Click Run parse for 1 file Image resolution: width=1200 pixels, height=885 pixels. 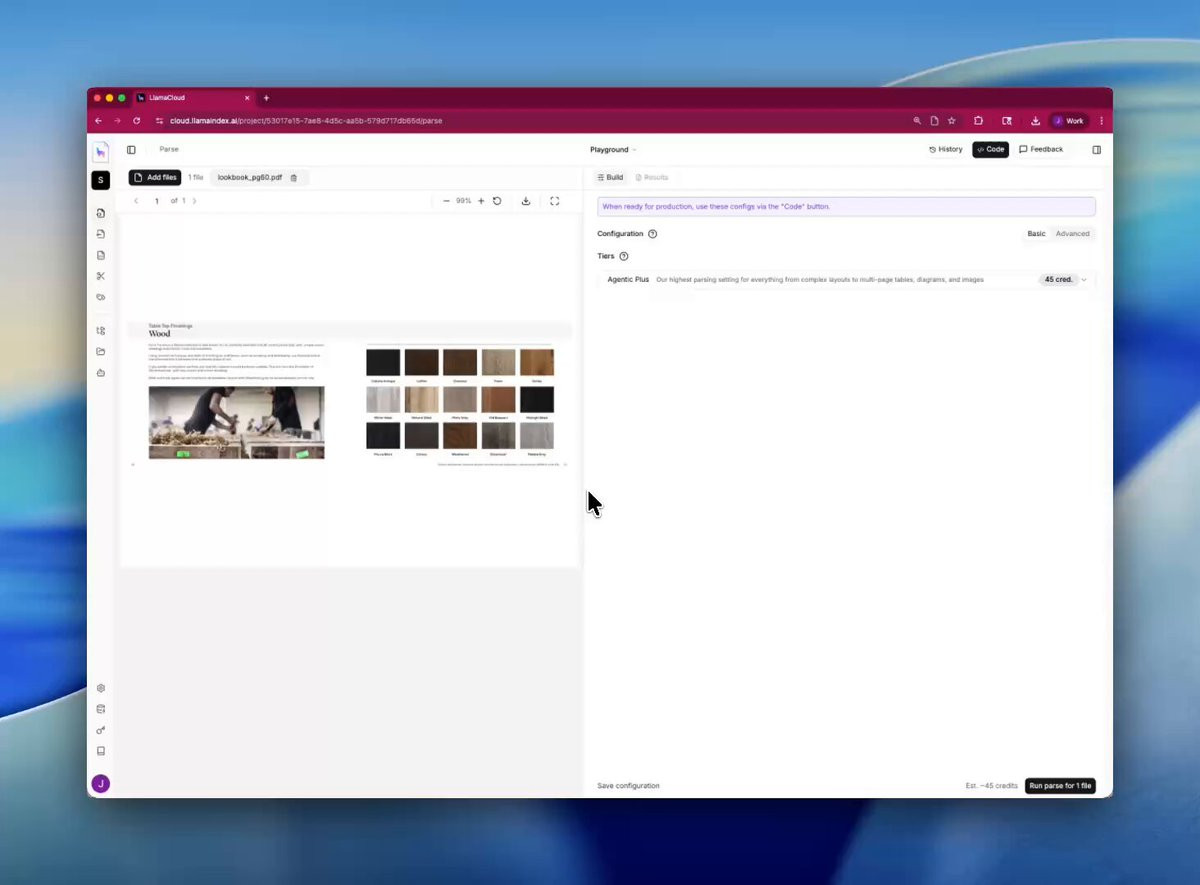tap(1060, 786)
